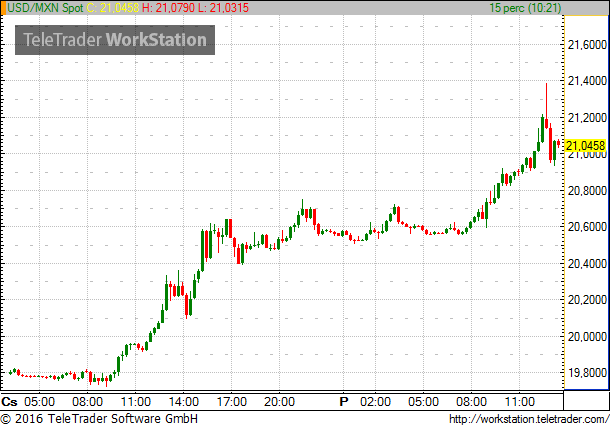
Task: Click the yellow 21,0458 current price tag
Action: pos(585,146)
